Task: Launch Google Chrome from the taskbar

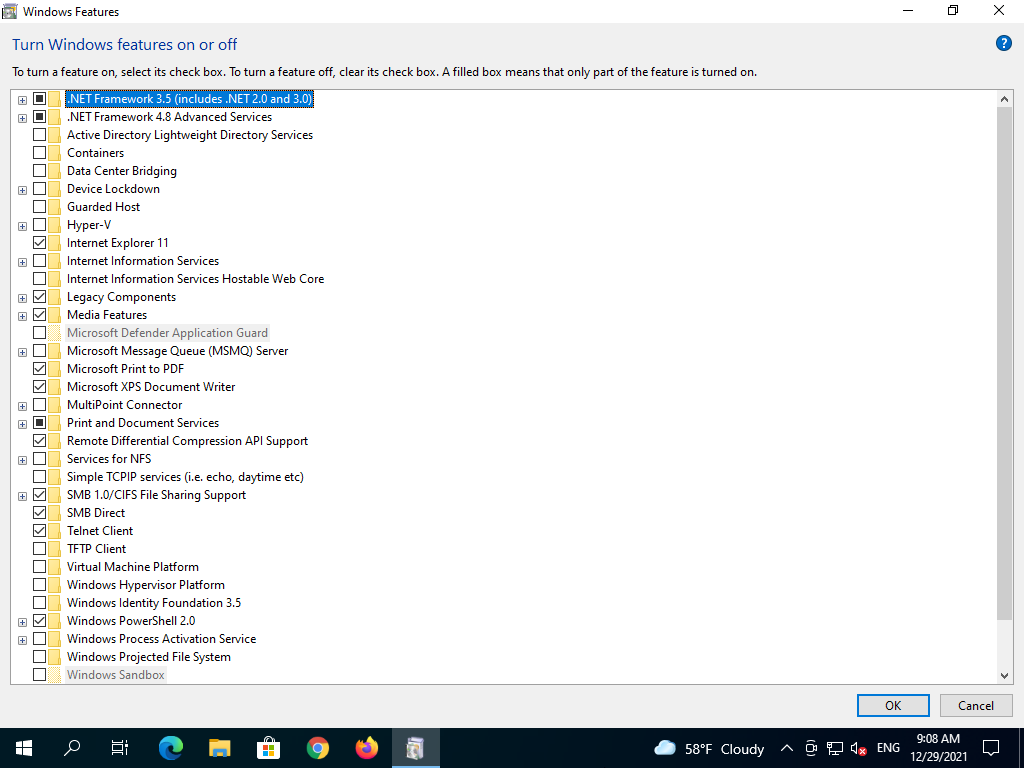Action: pyautogui.click(x=318, y=748)
